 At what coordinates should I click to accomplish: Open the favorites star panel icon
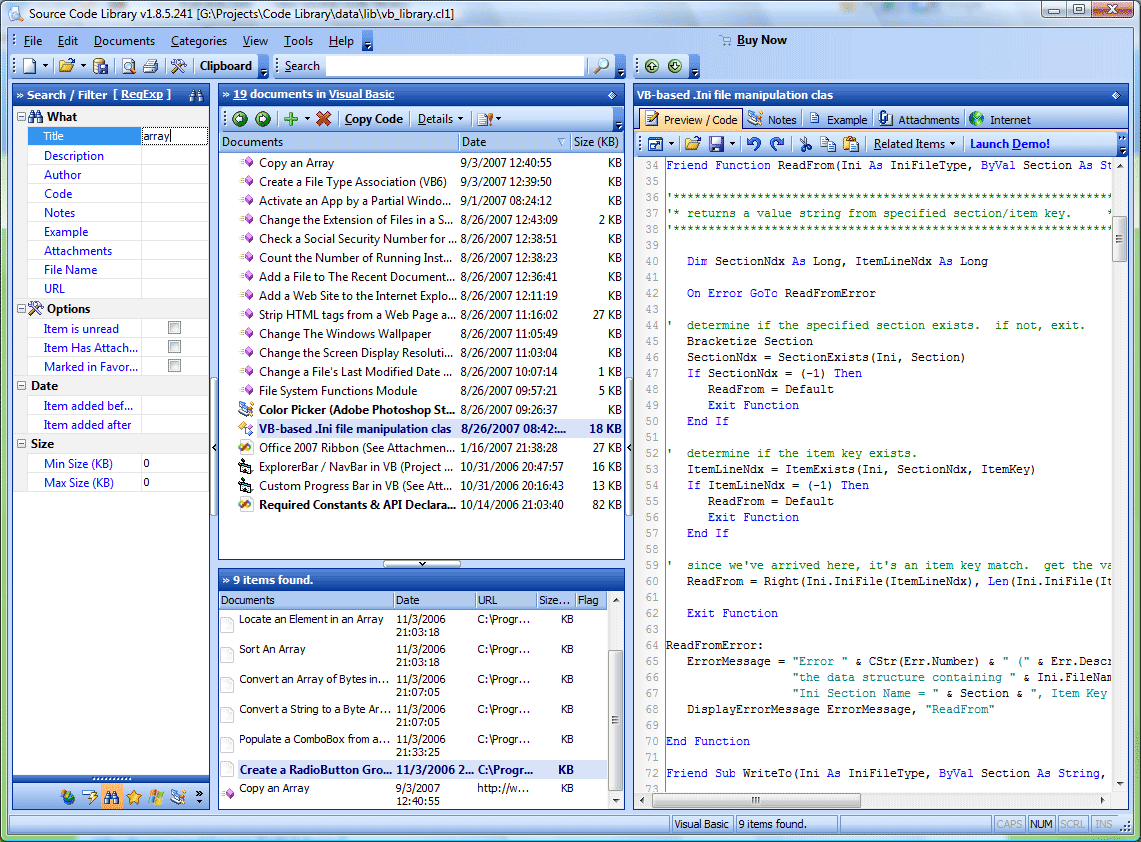(133, 797)
